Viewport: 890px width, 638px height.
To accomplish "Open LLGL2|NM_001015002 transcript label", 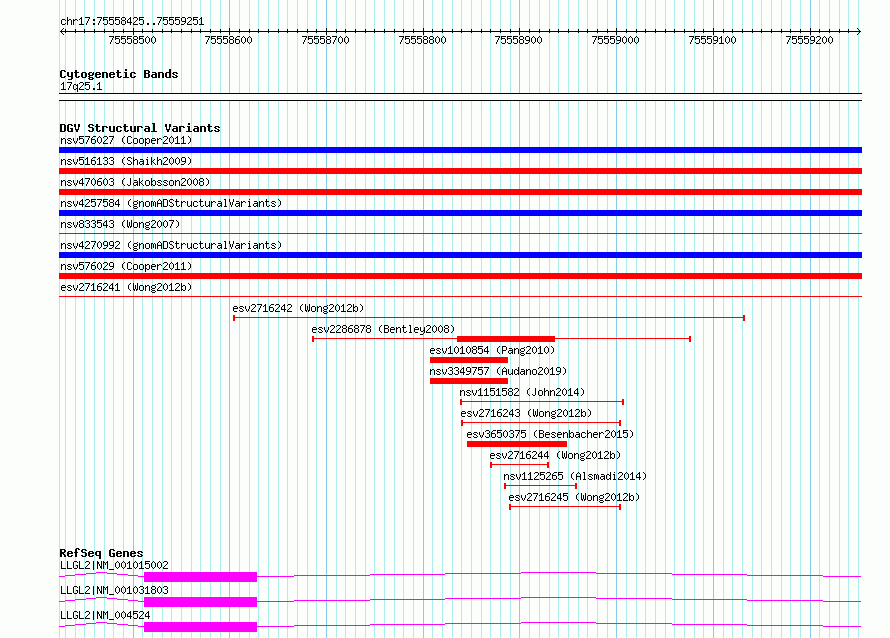I will tap(114, 565).
